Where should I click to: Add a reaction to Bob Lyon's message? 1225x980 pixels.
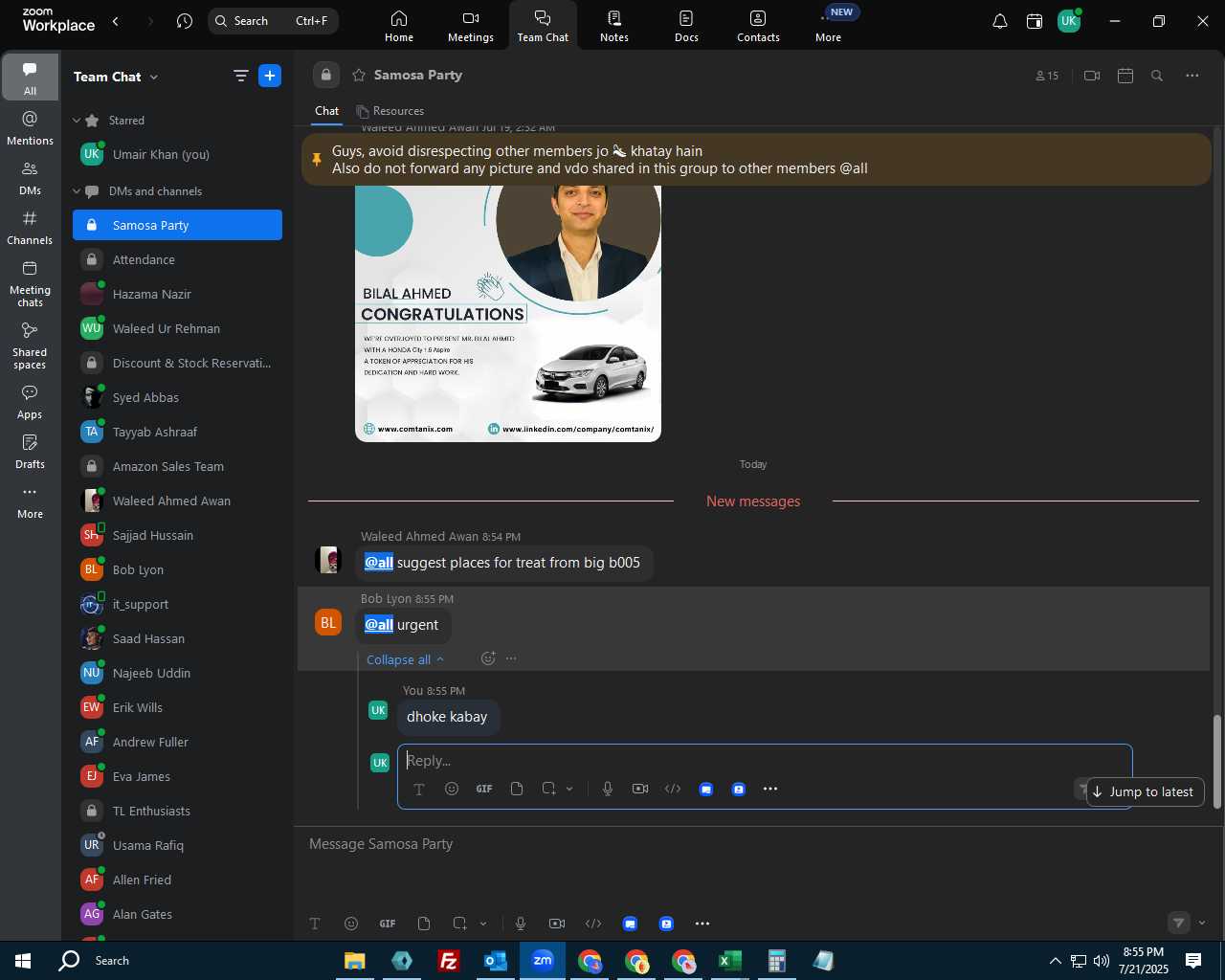coord(488,658)
